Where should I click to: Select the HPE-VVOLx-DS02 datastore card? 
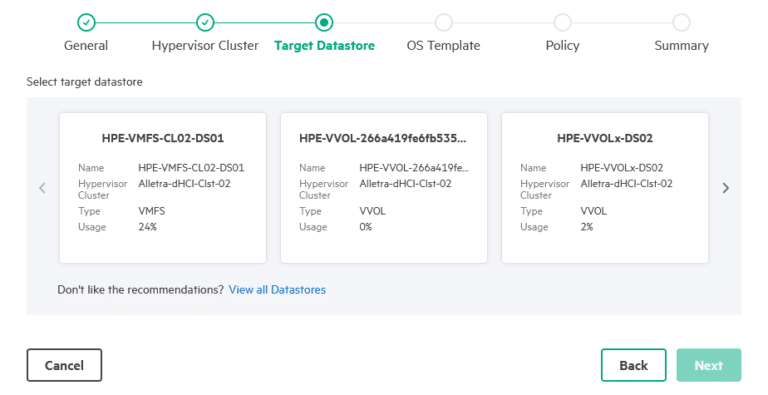605,188
